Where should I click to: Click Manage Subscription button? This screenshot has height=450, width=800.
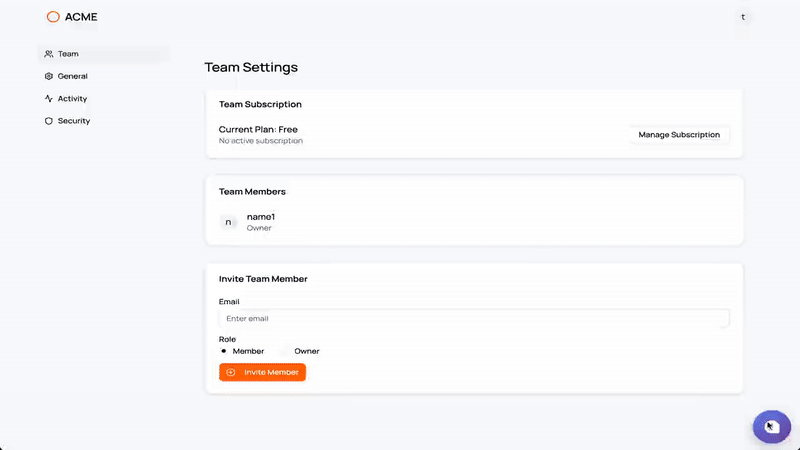(x=679, y=135)
